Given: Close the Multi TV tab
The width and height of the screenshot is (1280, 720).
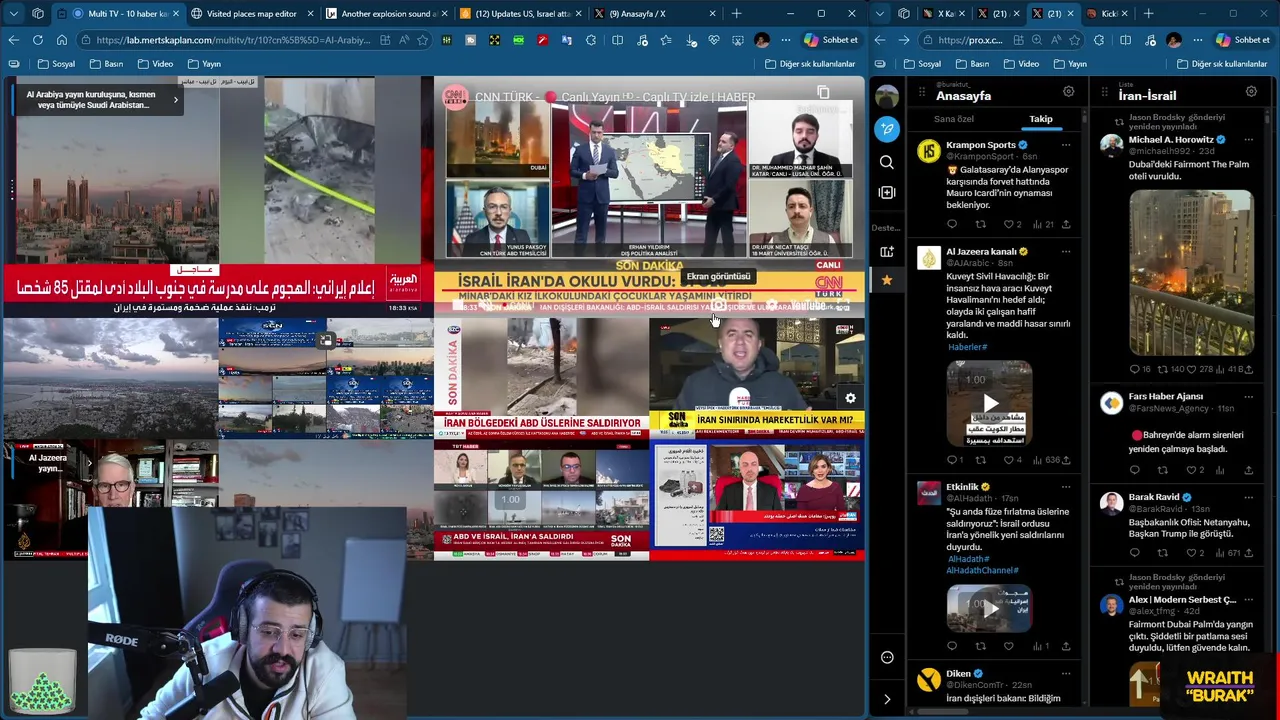Looking at the screenshot, I should pyautogui.click(x=176, y=14).
